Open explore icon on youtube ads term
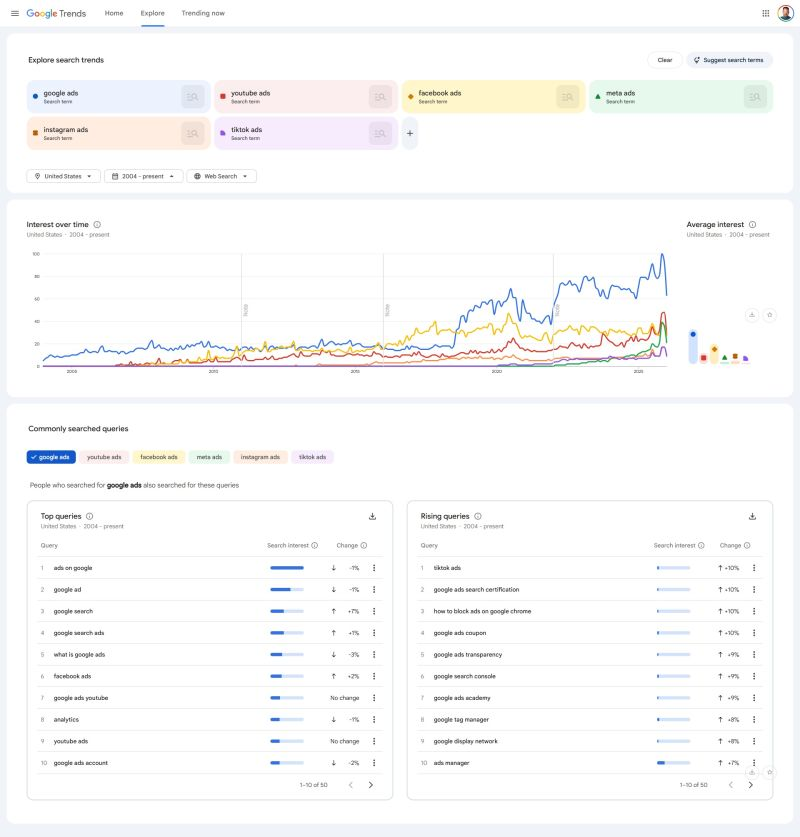800x837 pixels. point(380,97)
